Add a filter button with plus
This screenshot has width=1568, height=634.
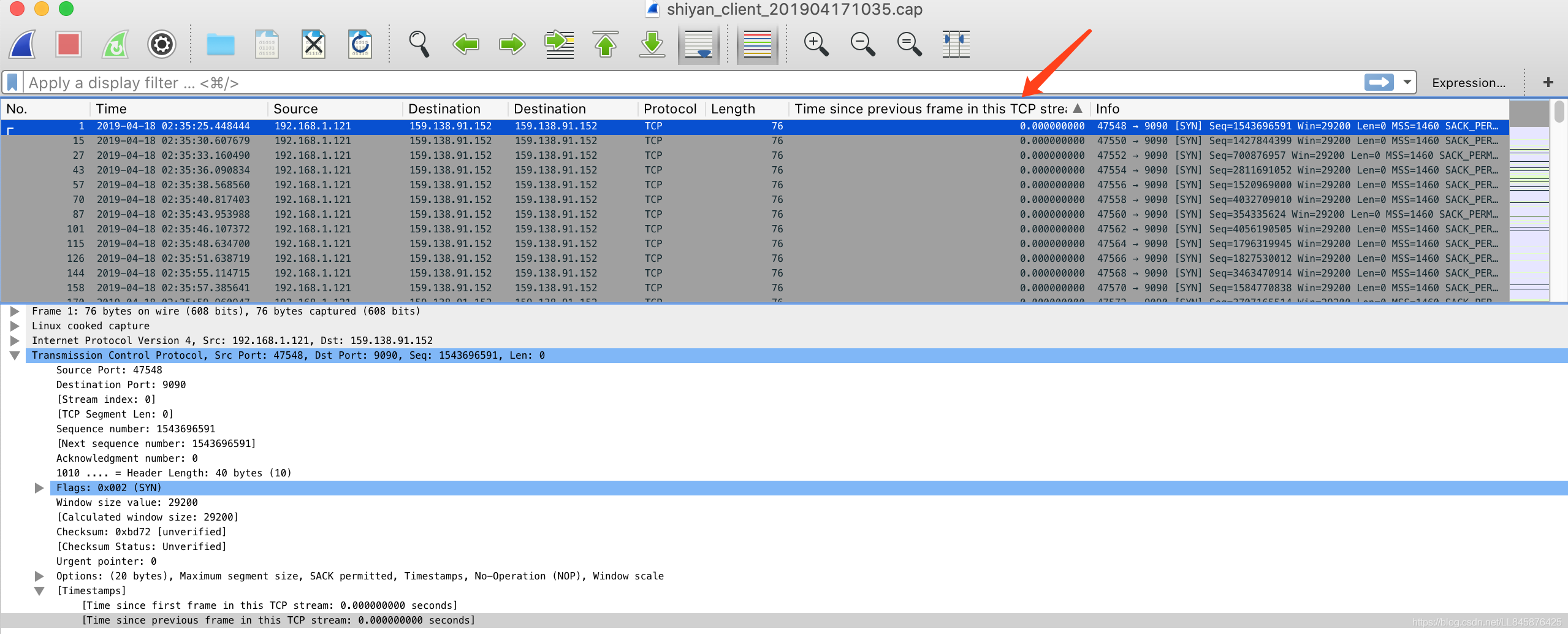[x=1548, y=82]
